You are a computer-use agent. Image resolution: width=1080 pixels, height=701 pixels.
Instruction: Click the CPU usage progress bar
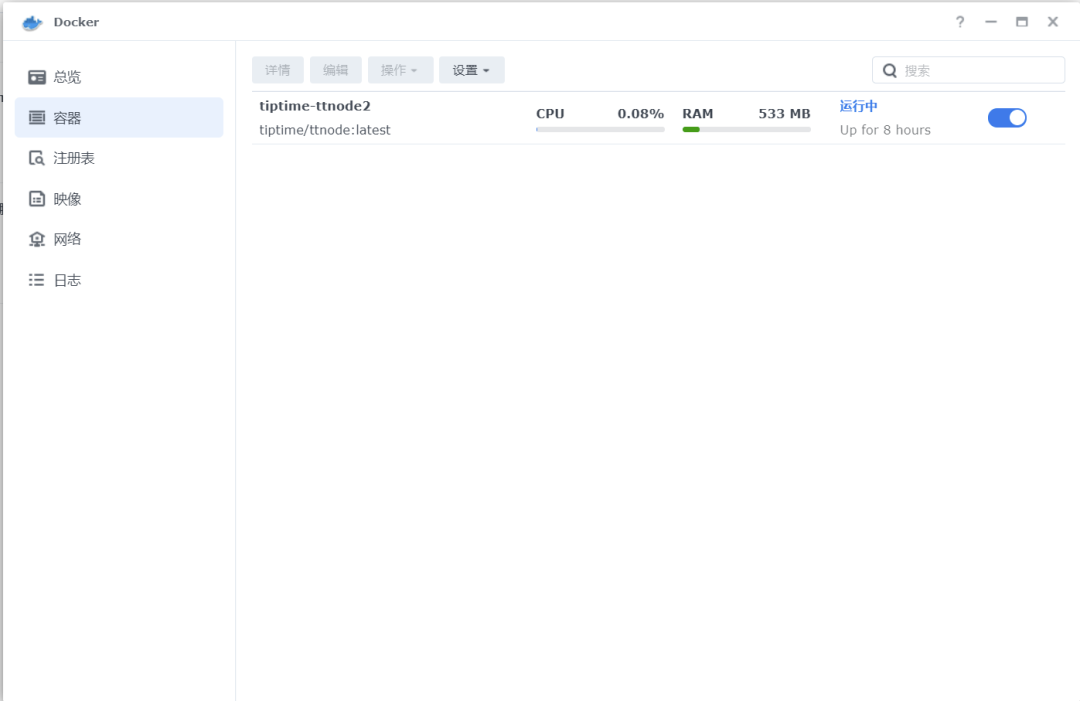point(600,129)
